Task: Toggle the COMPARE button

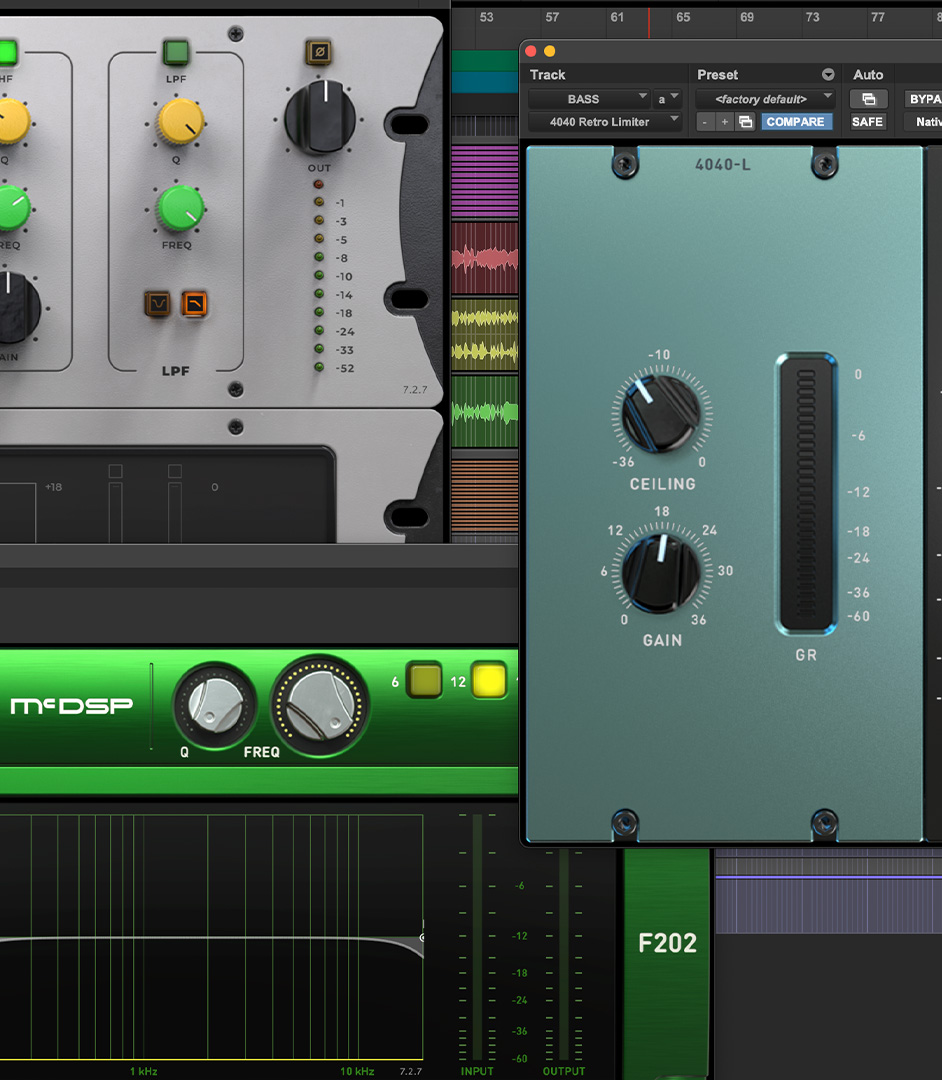Action: click(x=796, y=122)
